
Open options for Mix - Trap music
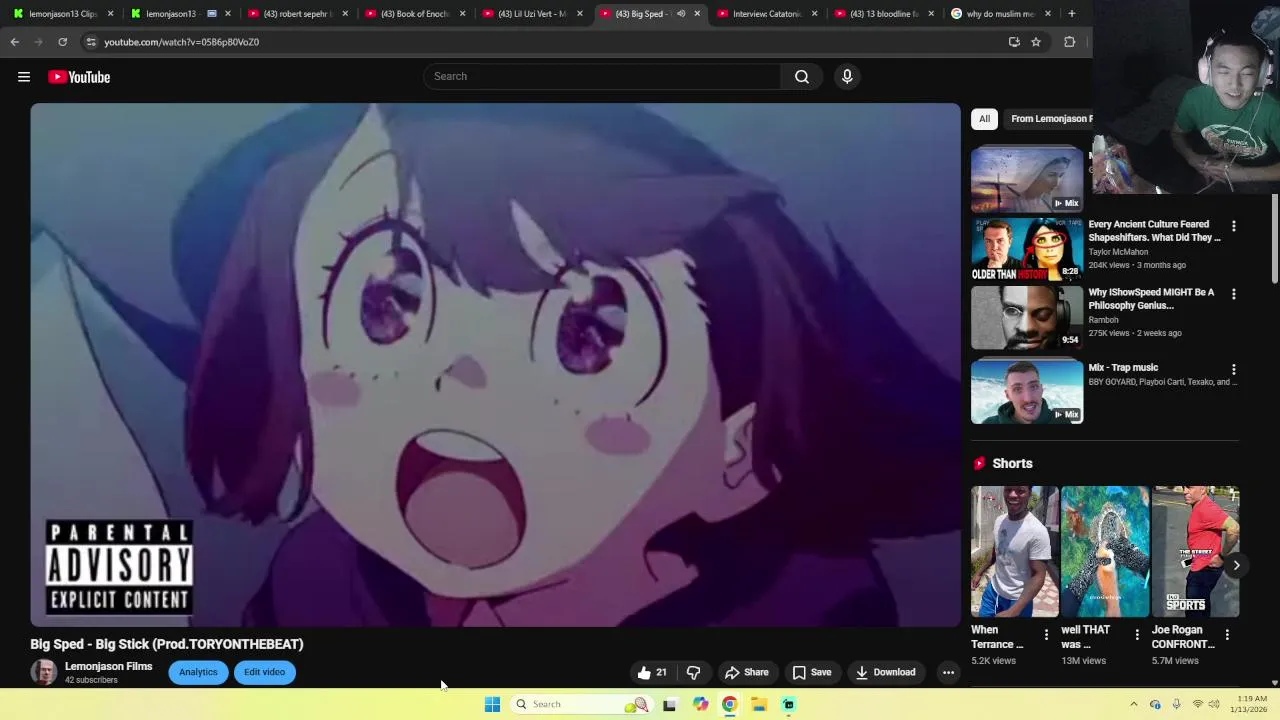tap(1233, 369)
